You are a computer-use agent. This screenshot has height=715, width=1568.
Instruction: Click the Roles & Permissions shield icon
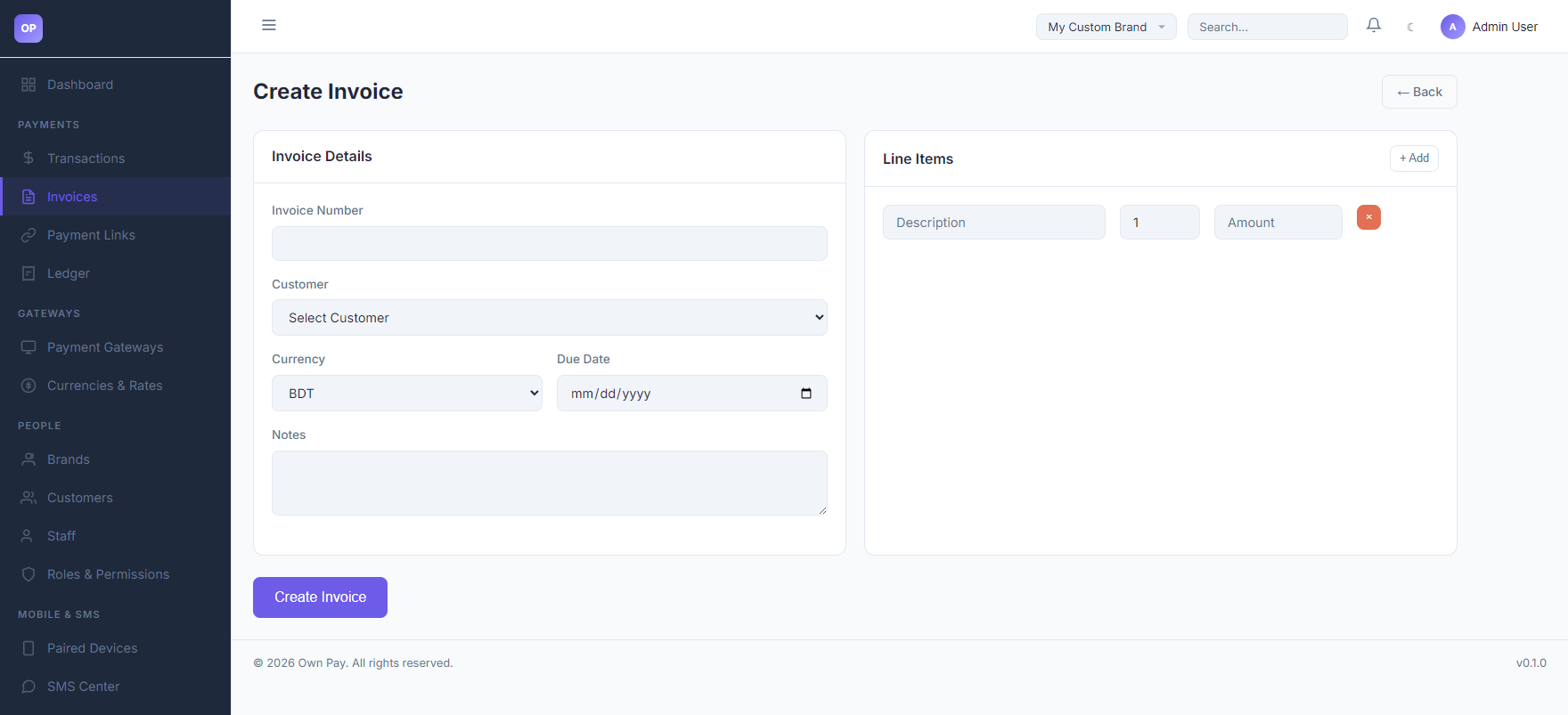coord(29,574)
